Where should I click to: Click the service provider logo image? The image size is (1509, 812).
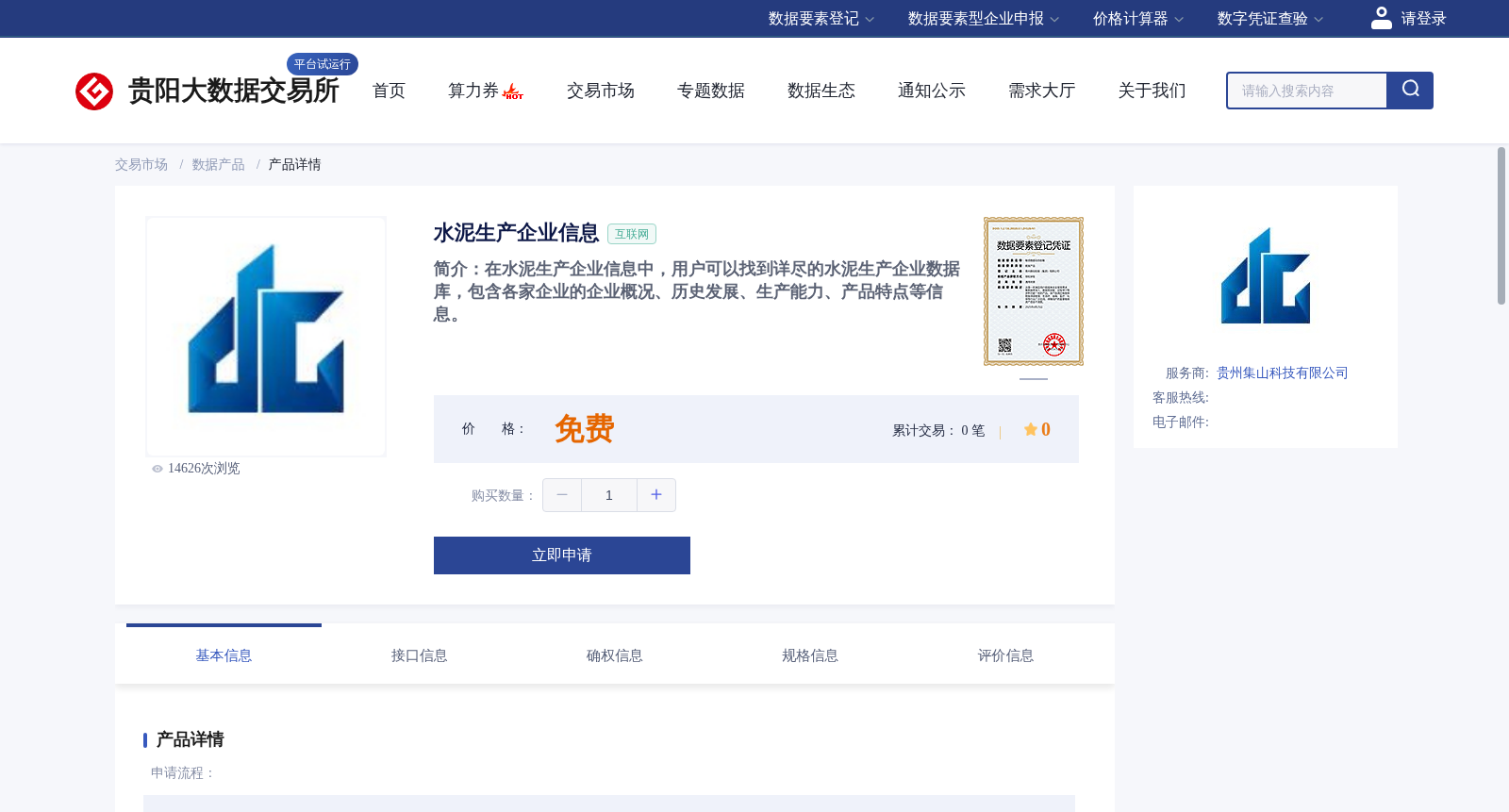pyautogui.click(x=1266, y=275)
